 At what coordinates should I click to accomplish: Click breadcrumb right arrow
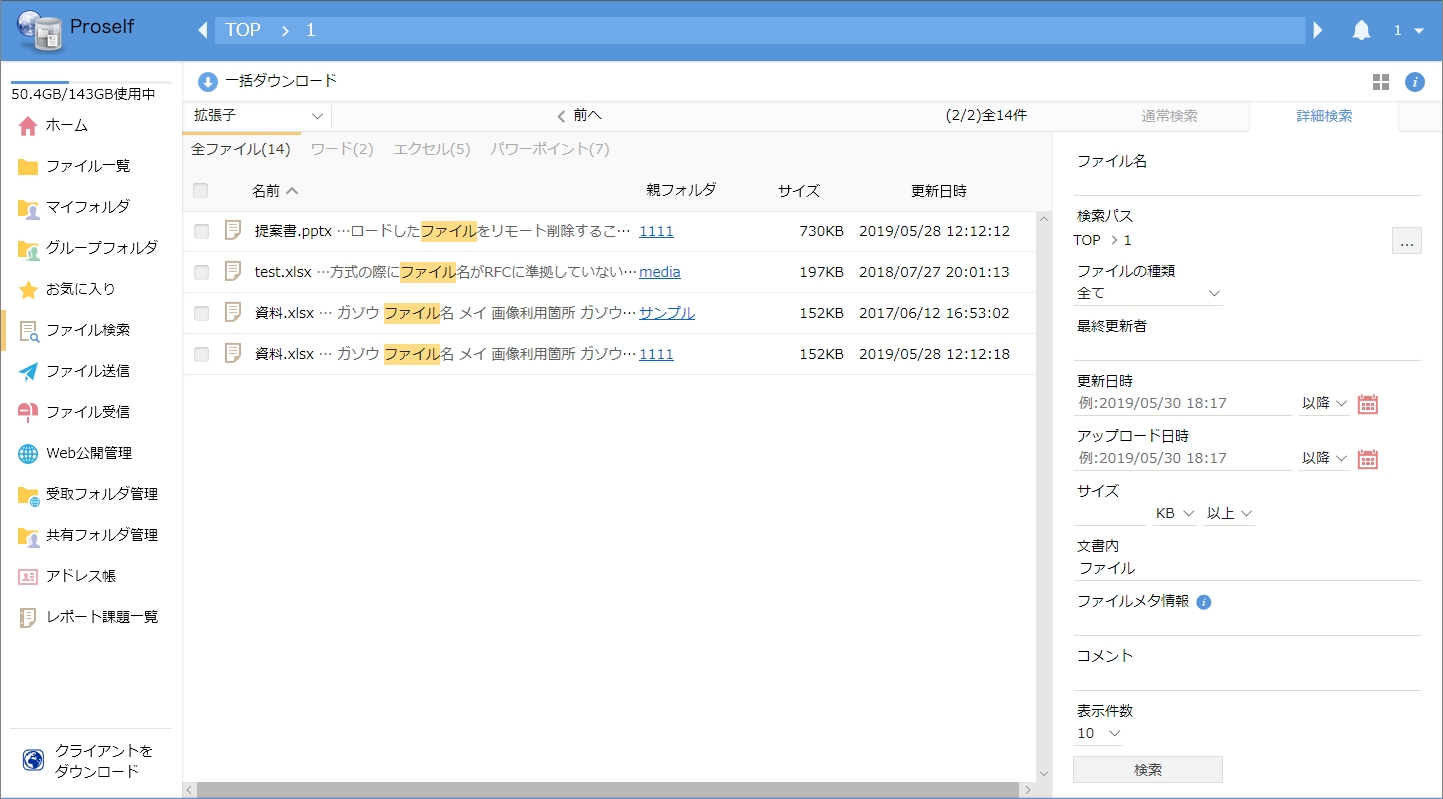pos(1318,30)
